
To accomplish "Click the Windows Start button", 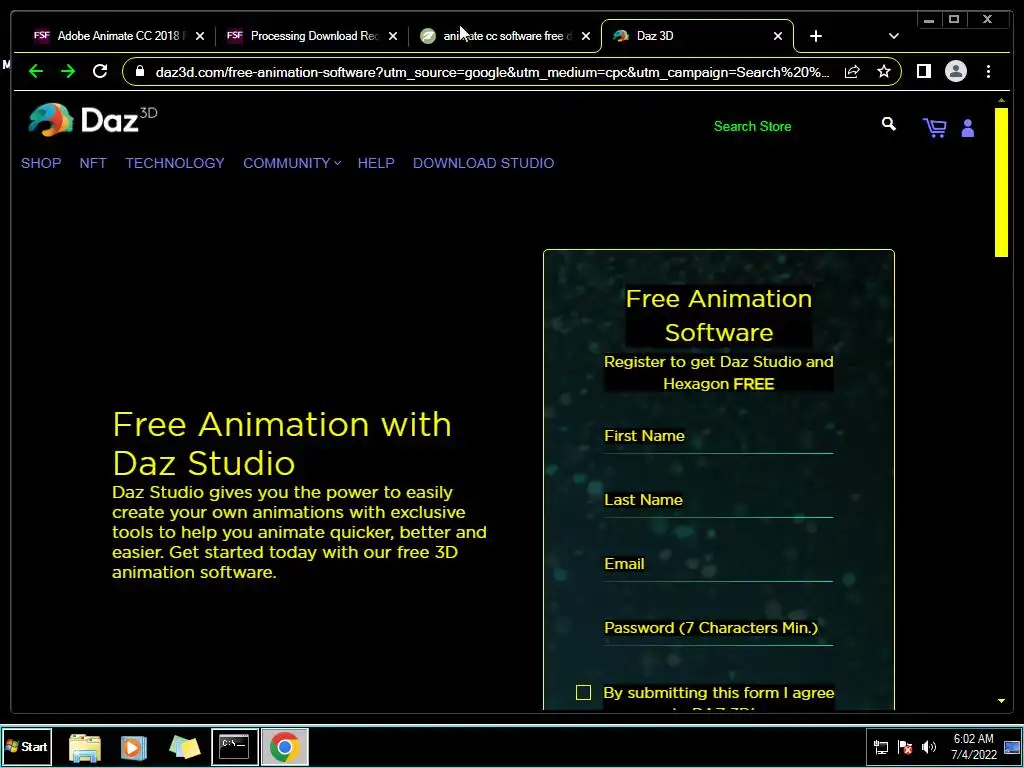I will click(27, 746).
